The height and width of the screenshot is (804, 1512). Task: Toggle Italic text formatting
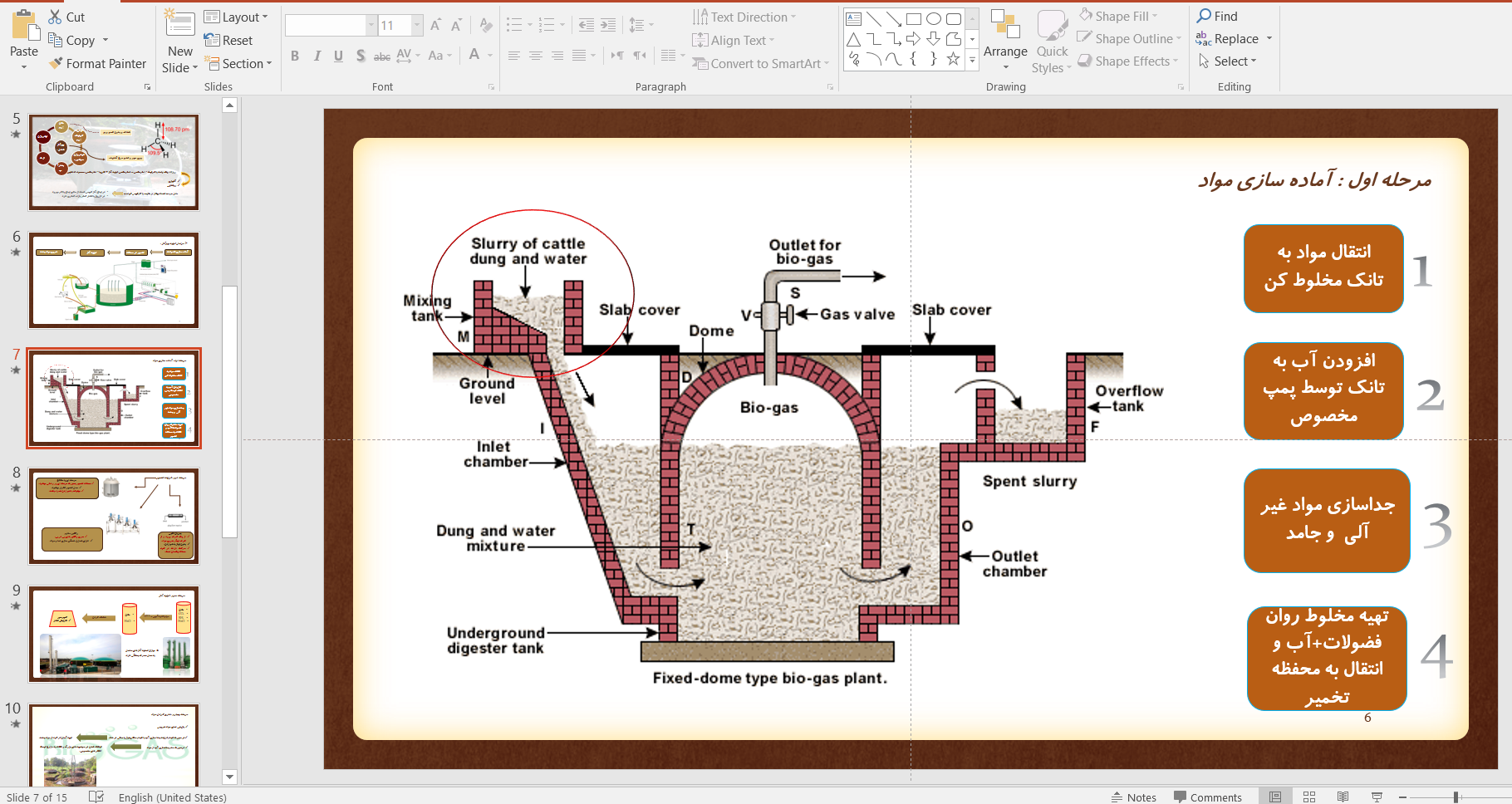tap(317, 56)
